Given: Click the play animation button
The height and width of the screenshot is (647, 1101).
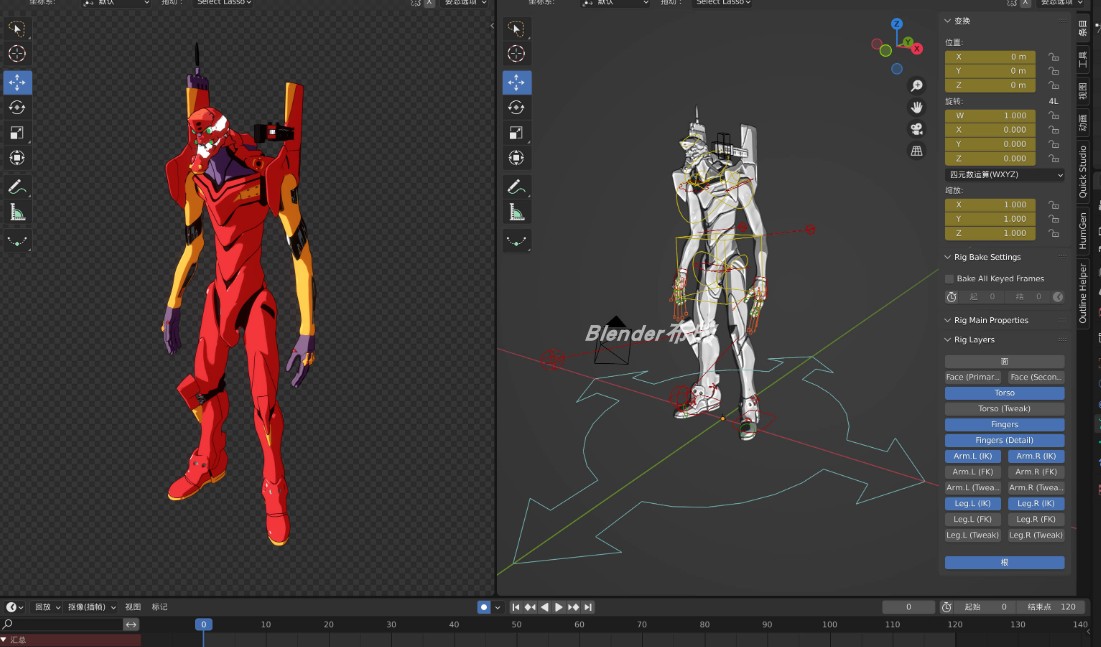Looking at the screenshot, I should 559,607.
